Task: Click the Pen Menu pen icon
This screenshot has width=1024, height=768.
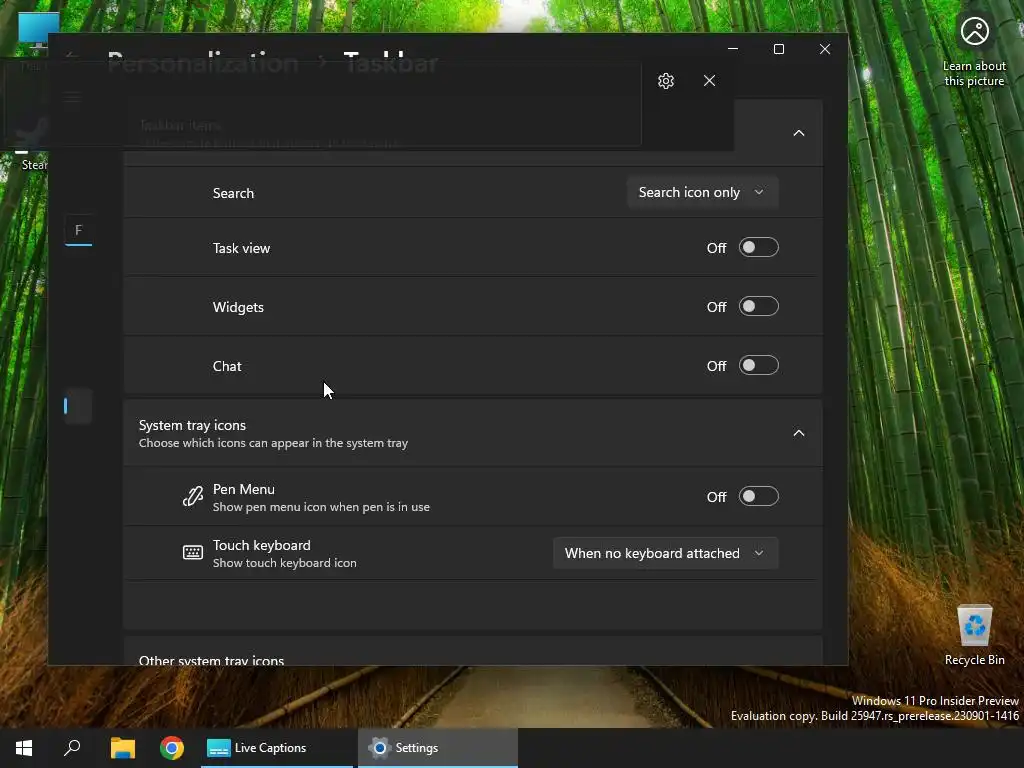Action: 193,497
